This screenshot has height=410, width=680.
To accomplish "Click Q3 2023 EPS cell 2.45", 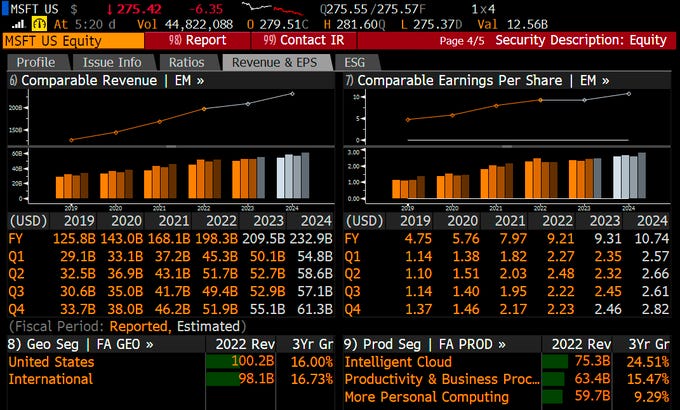I will [x=608, y=292].
